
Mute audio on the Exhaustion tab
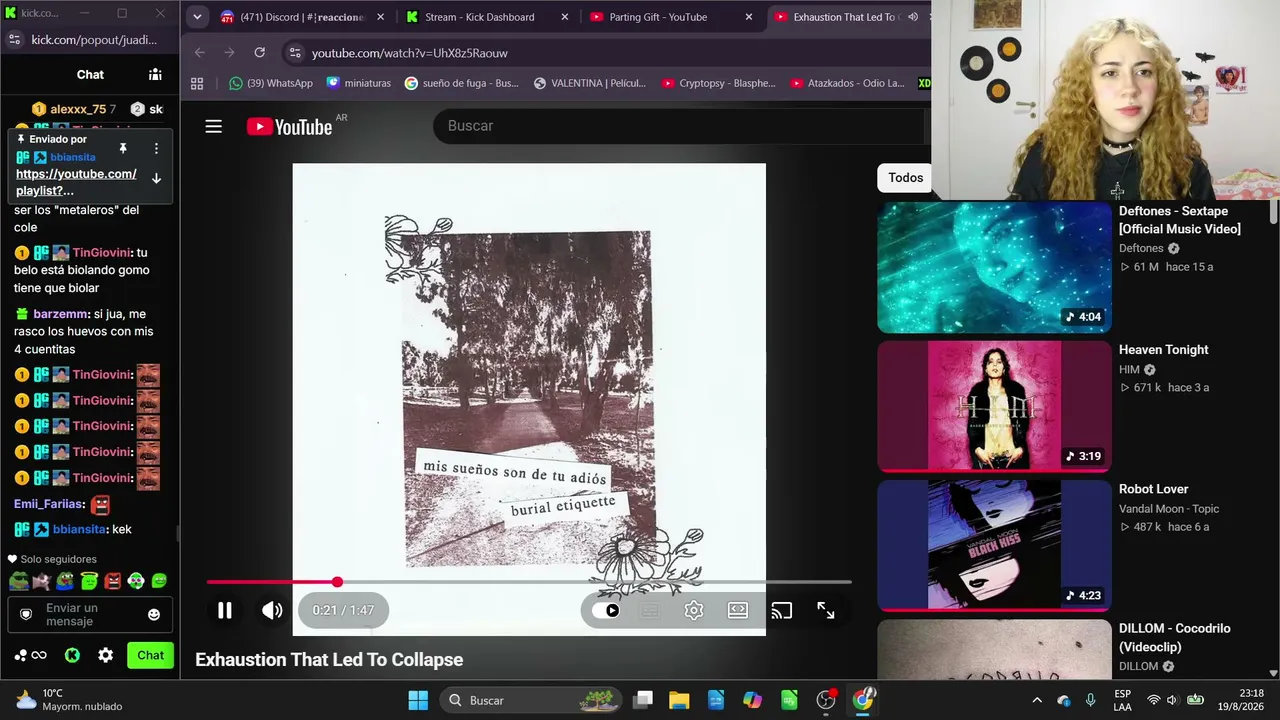click(913, 17)
